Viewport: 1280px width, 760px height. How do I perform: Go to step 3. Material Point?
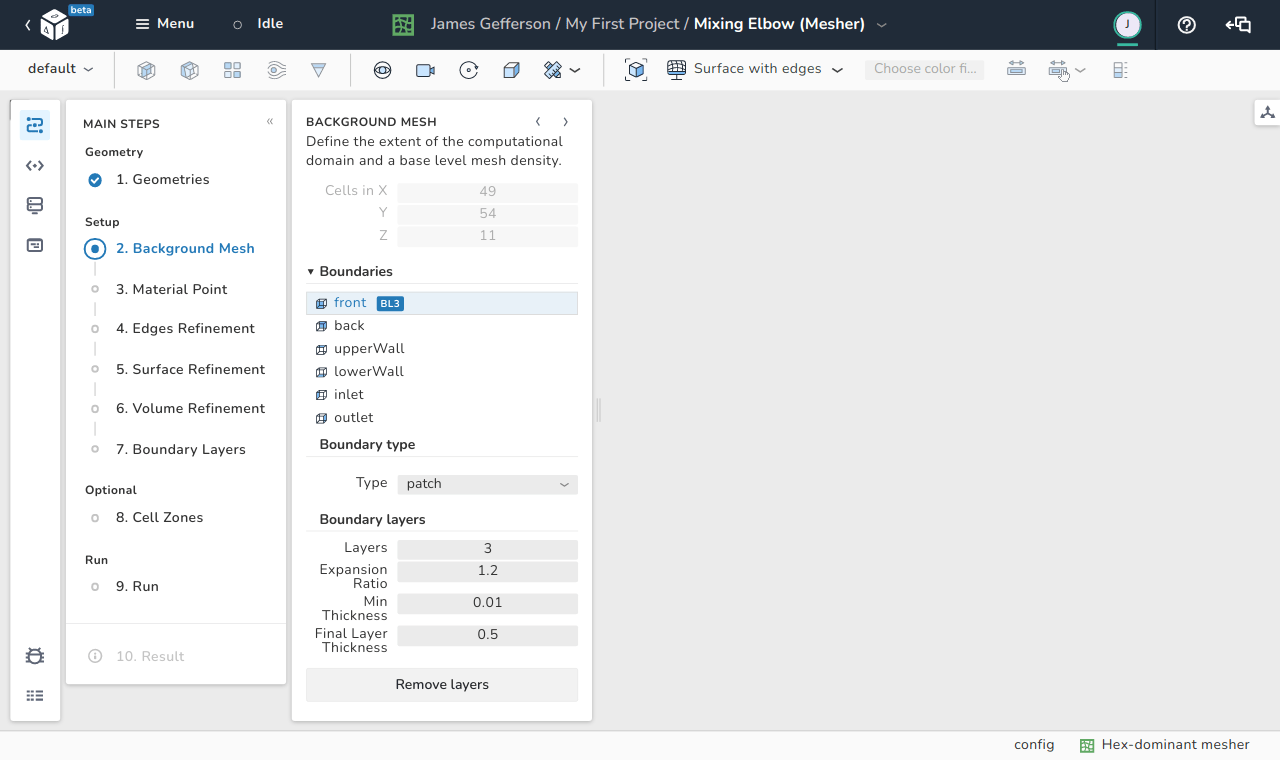pyautogui.click(x=171, y=289)
